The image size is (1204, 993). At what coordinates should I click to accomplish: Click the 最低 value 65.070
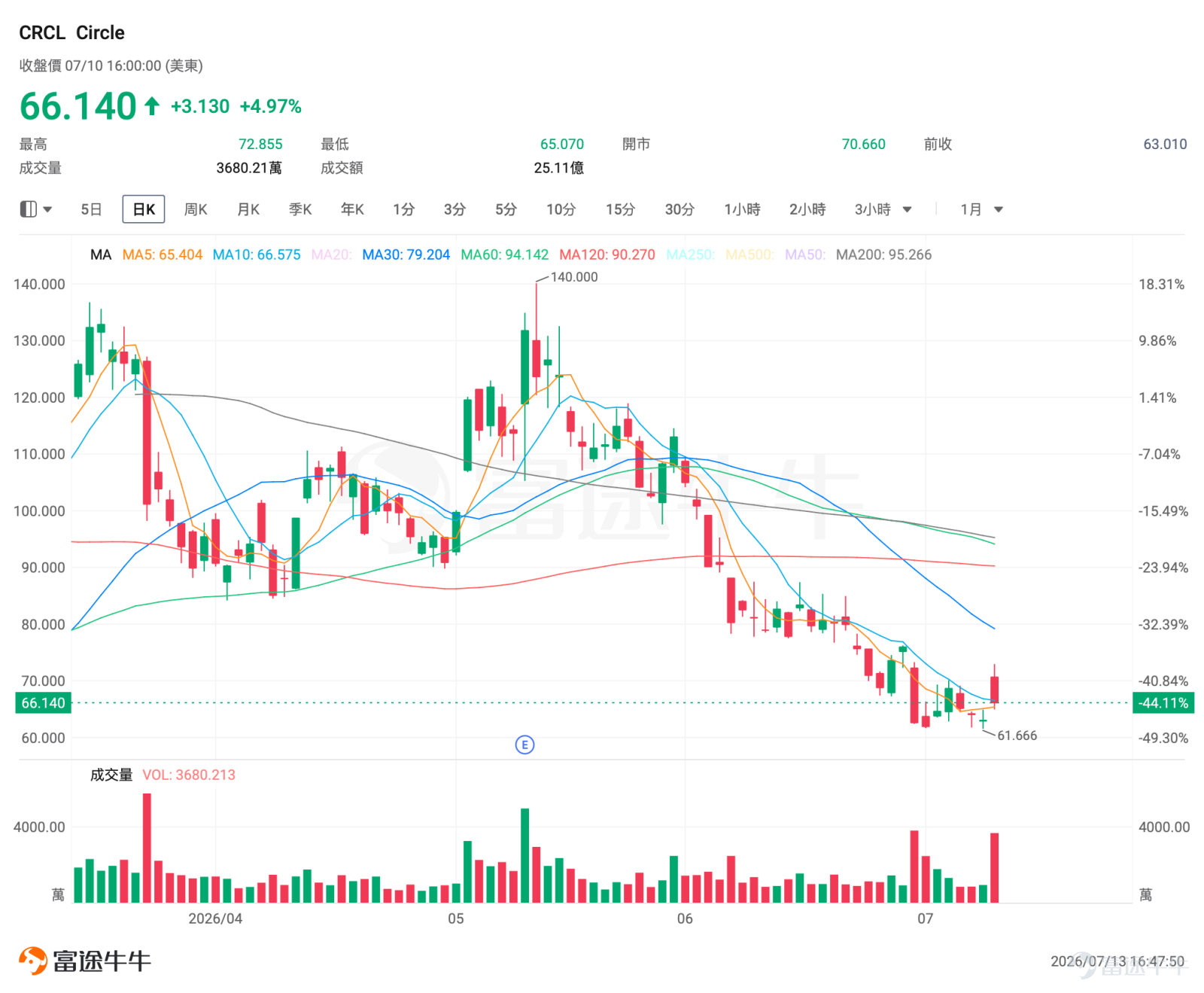tap(562, 144)
